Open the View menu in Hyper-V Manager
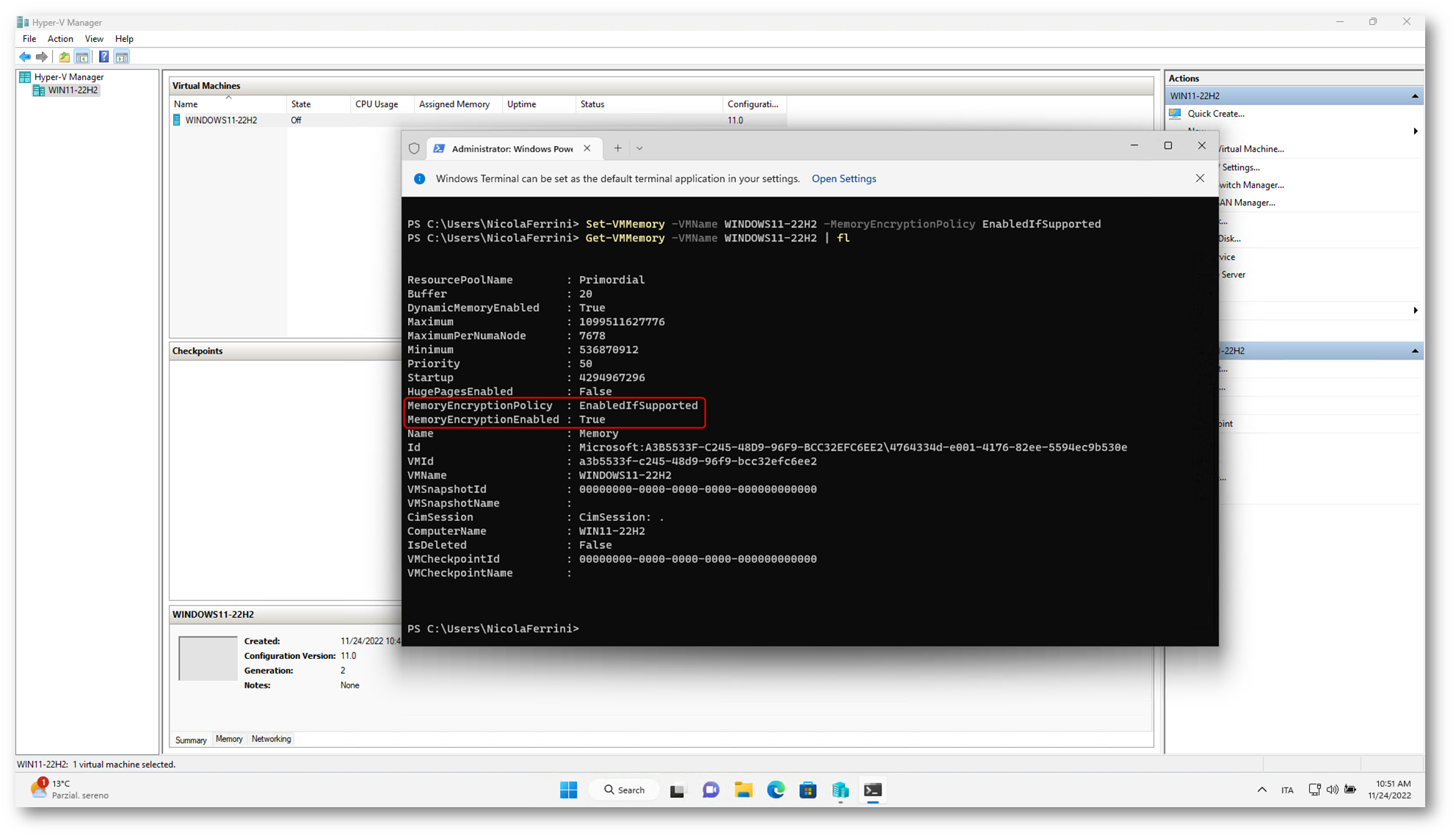Screen dimensions: 1456x838 pos(94,39)
